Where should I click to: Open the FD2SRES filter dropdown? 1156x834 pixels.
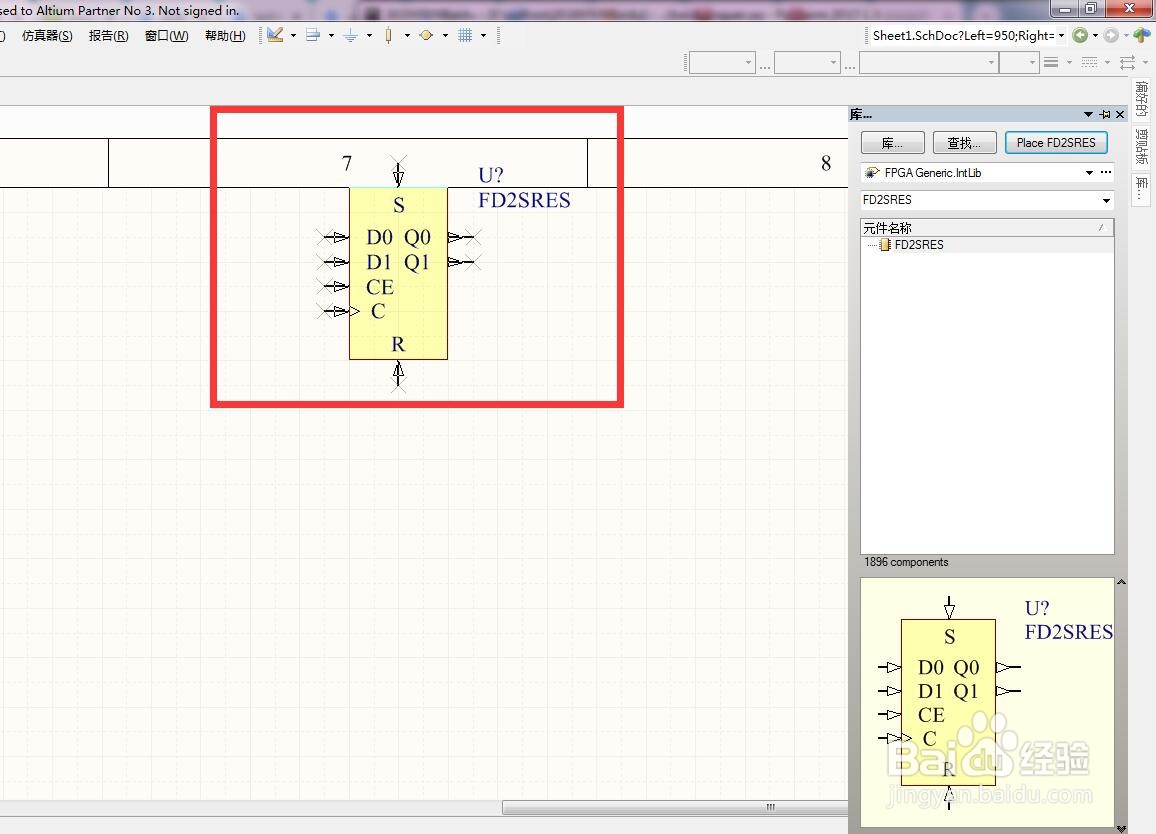click(1106, 200)
